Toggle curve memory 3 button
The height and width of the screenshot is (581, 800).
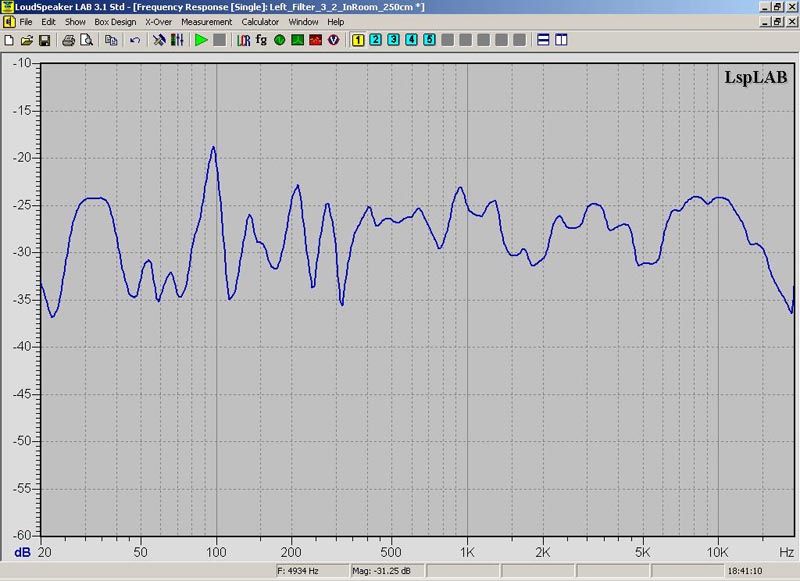pyautogui.click(x=393, y=40)
